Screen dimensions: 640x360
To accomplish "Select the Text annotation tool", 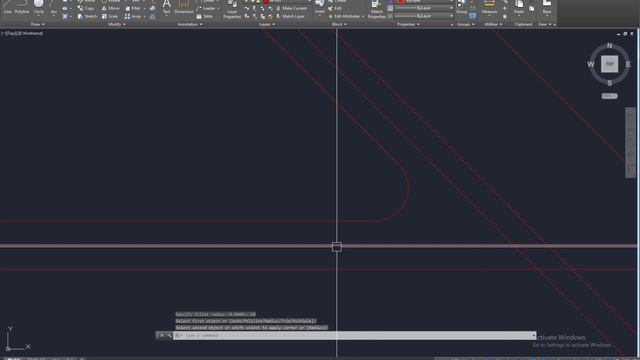I will 167,7.
